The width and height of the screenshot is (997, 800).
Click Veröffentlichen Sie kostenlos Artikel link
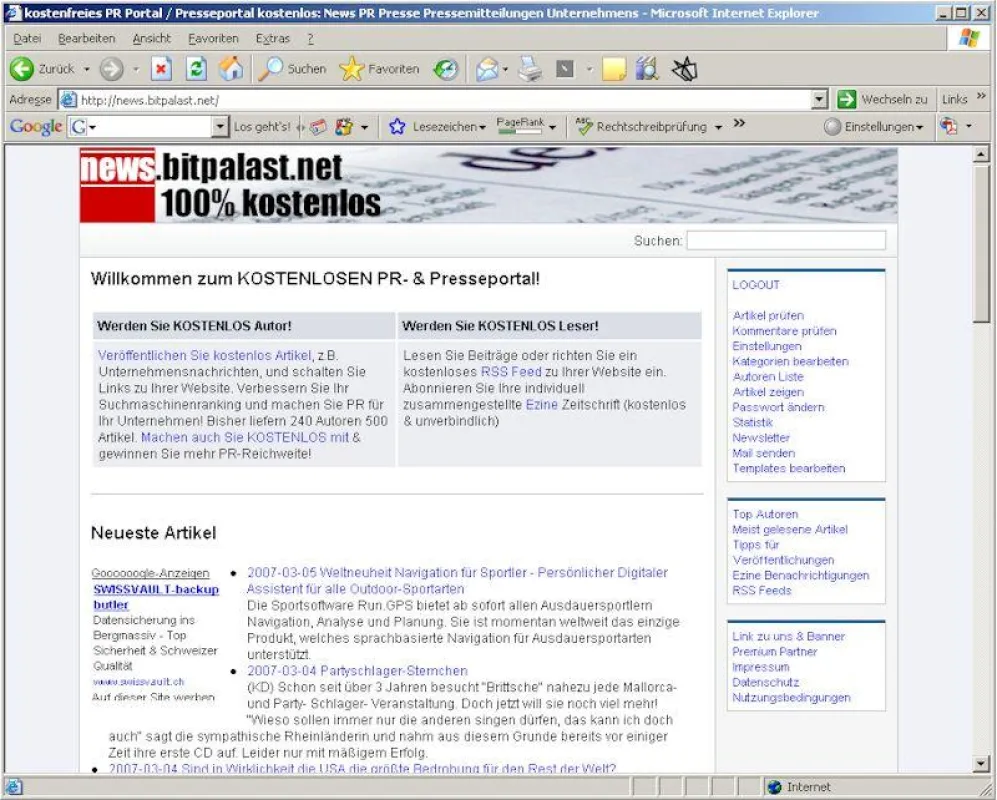tap(205, 355)
